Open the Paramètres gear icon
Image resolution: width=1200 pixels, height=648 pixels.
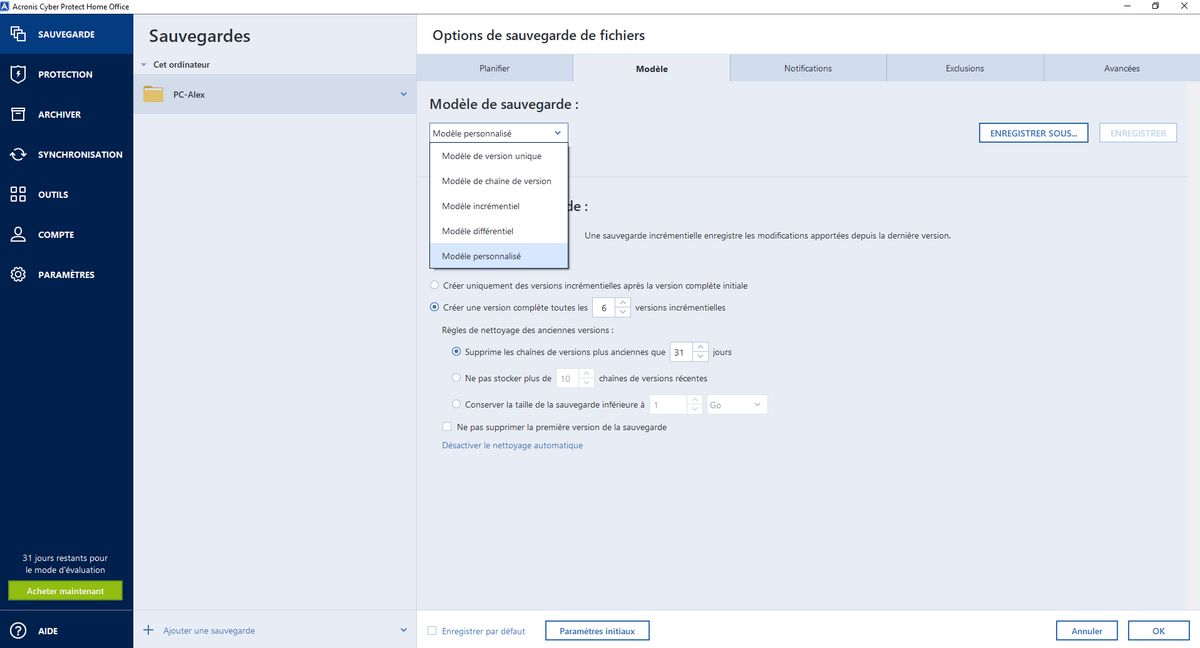click(x=18, y=274)
